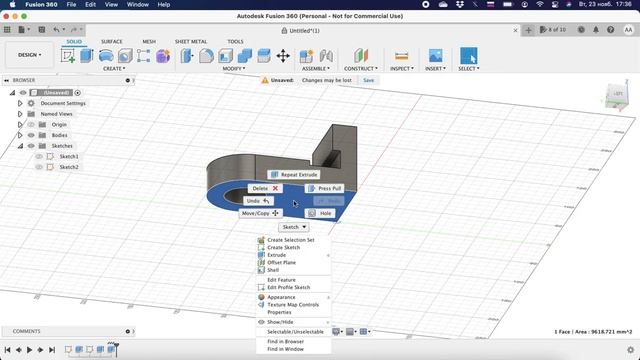The width and height of the screenshot is (640, 360).
Task: Click the Delete marking menu button
Action: pyautogui.click(x=265, y=188)
